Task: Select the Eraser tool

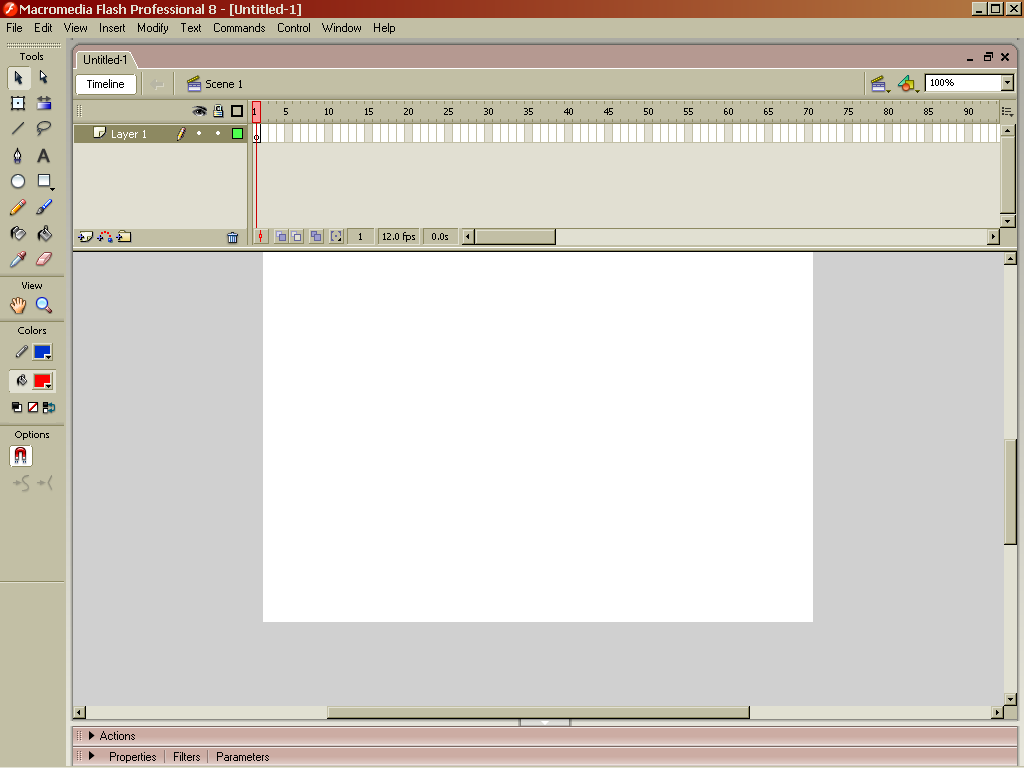Action: [x=44, y=259]
